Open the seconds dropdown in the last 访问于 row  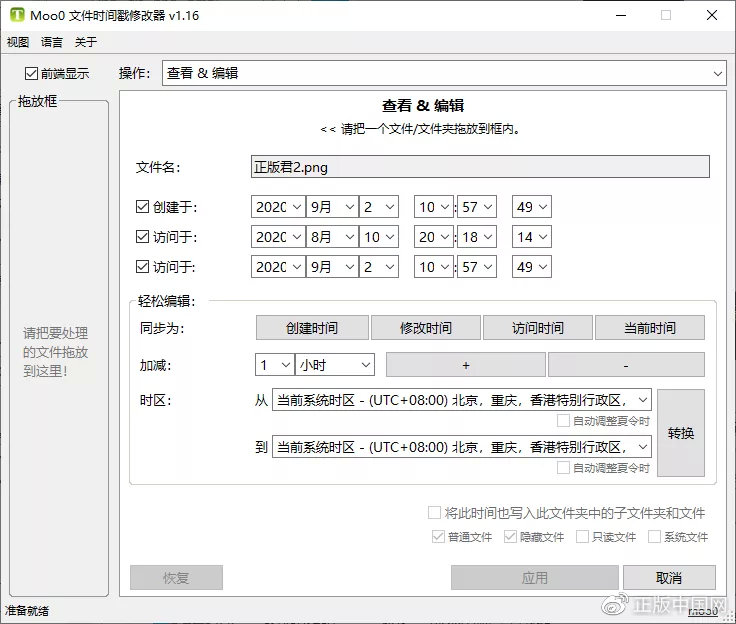[532, 267]
